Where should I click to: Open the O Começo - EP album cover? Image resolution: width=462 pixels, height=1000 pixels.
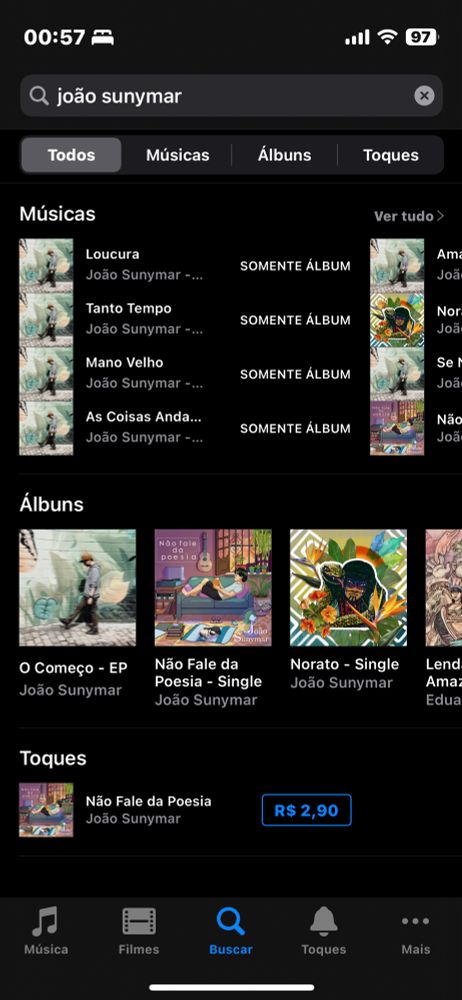pyautogui.click(x=77, y=587)
